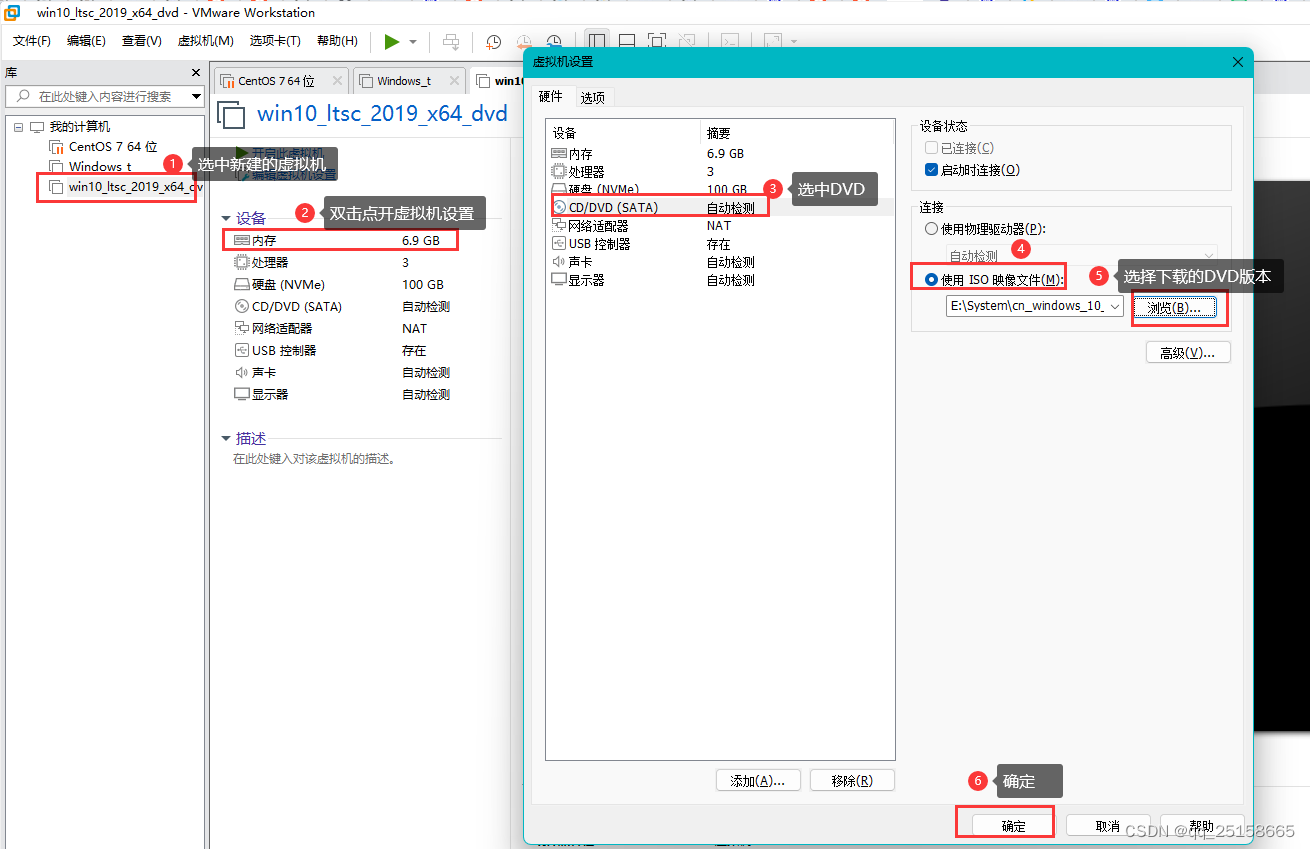Click the send Ctrl+Alt+Del toolbar icon

click(452, 42)
